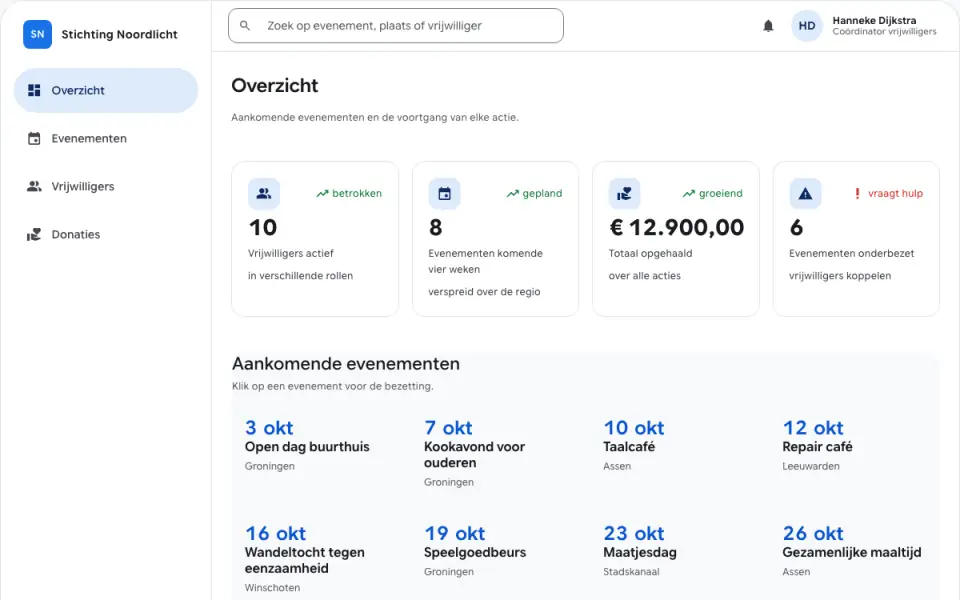Click the search magnifier icon
This screenshot has height=600, width=960.
pos(245,26)
